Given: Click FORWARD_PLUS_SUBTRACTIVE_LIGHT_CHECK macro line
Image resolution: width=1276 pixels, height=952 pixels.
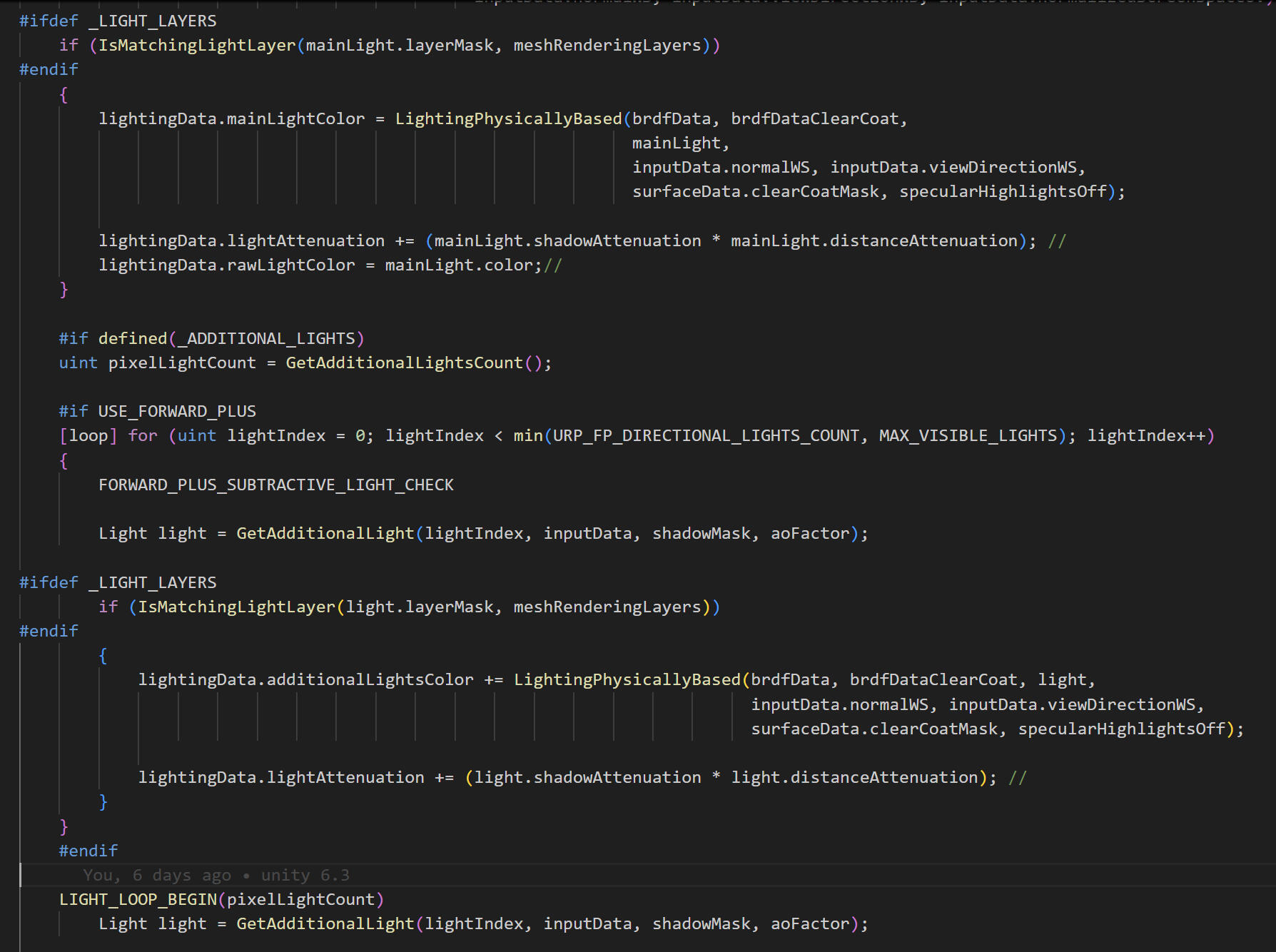Looking at the screenshot, I should pos(275,485).
